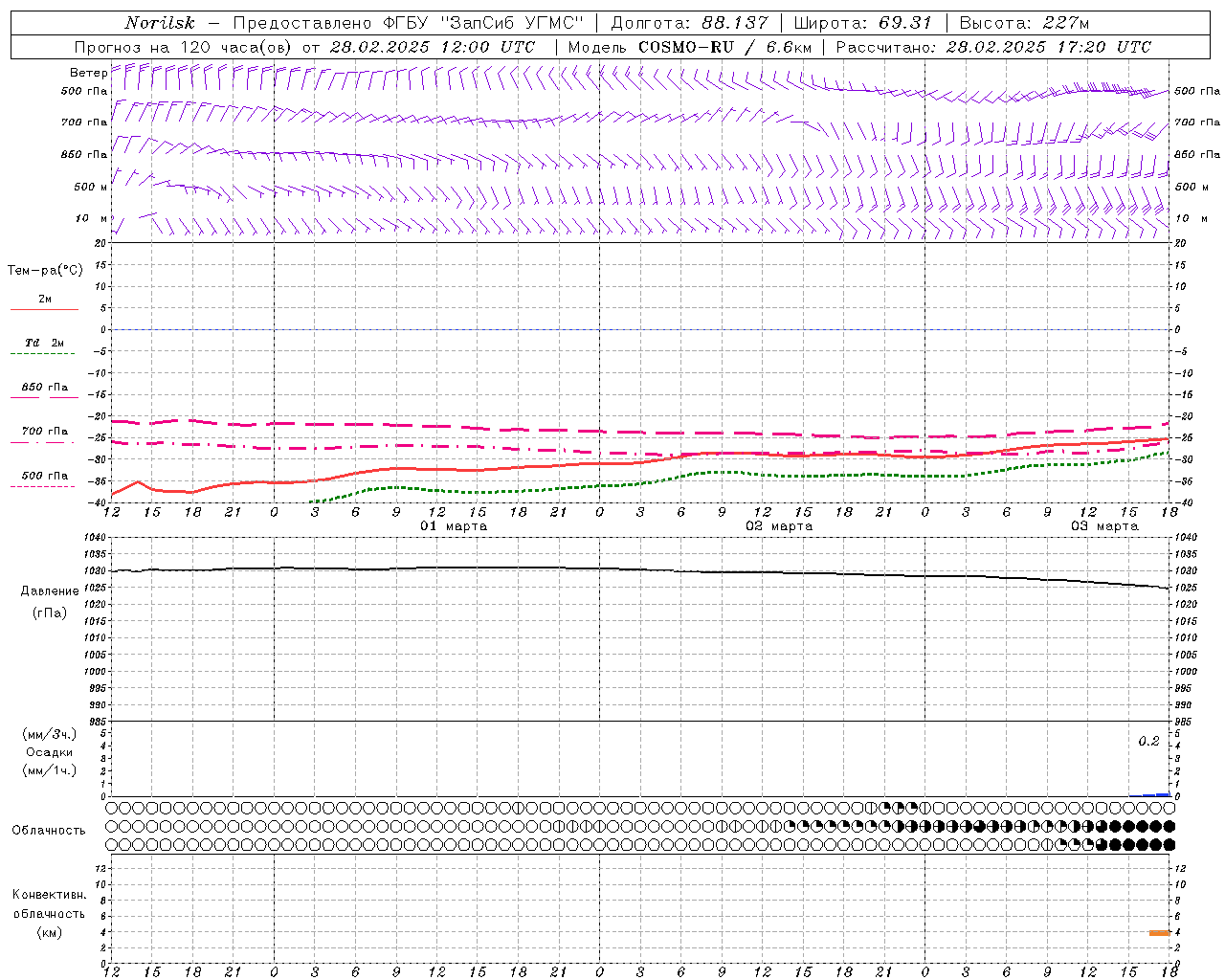This screenshot has width=1225, height=980.
Task: Click the 'Конвективн.' convective cloud label
Action: [x=50, y=895]
